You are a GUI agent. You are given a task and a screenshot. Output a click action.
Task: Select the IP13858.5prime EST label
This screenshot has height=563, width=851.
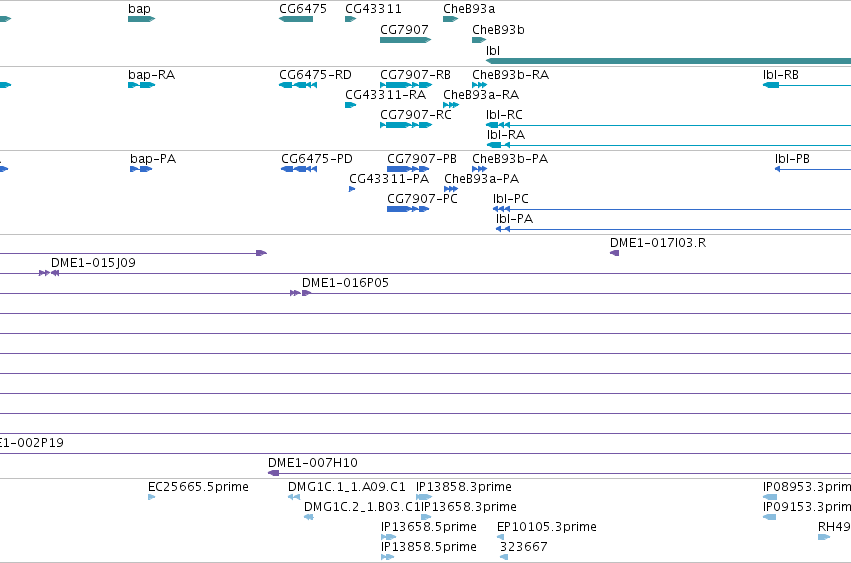point(429,547)
